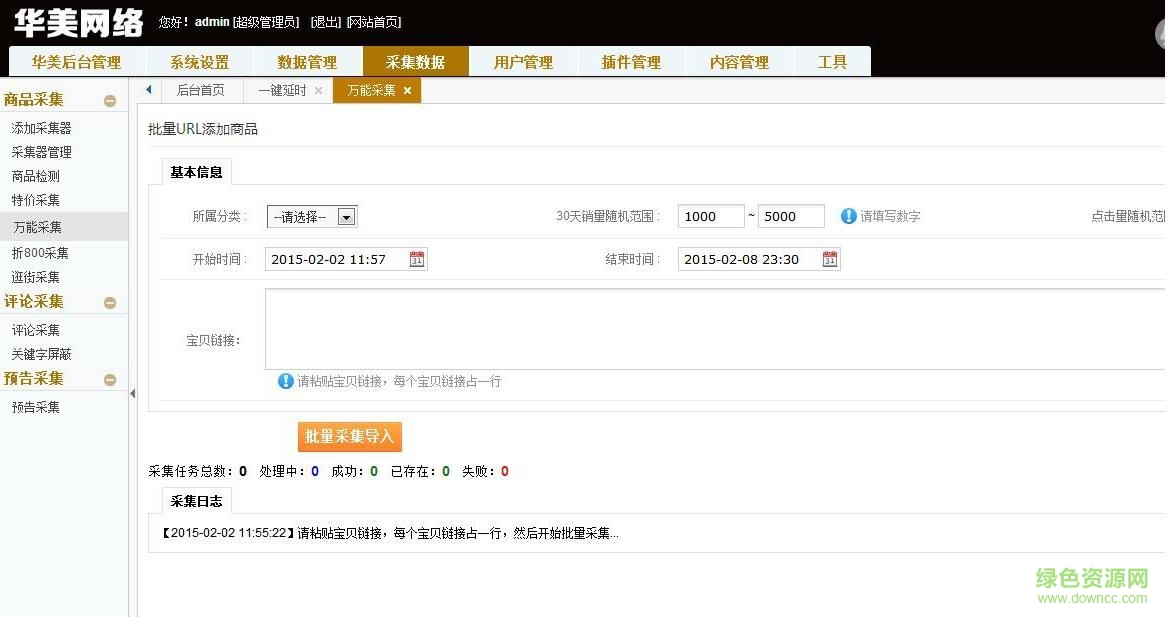
Task: Click the info icon below 宝贝链接 box
Action: (x=286, y=381)
